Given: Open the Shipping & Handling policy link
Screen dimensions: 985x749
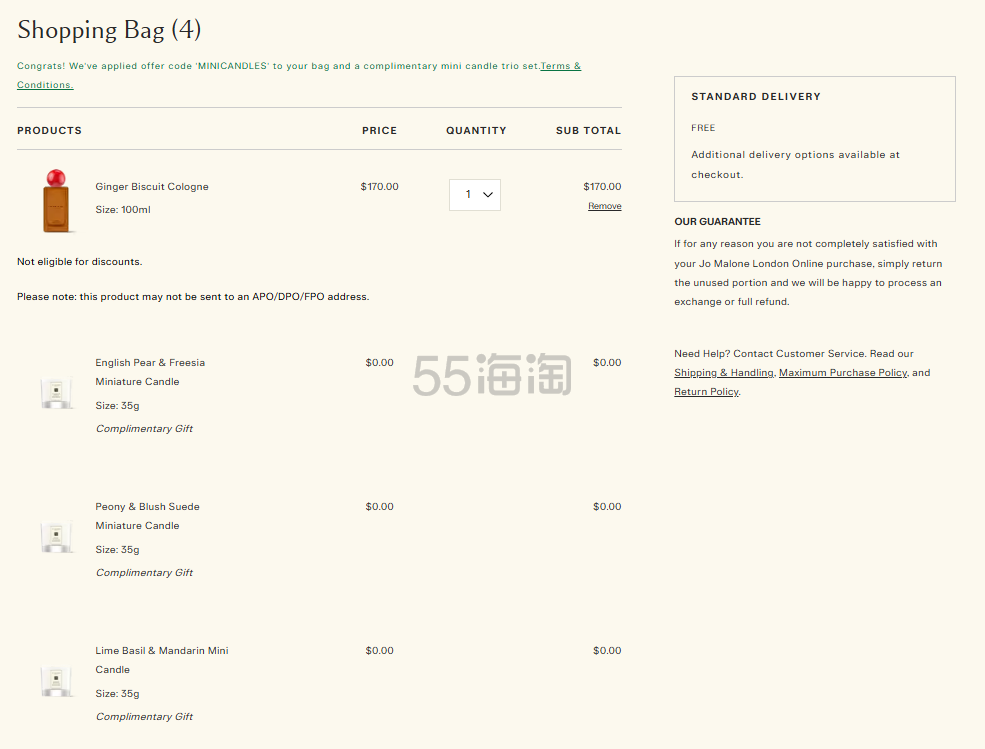Looking at the screenshot, I should 723,373.
